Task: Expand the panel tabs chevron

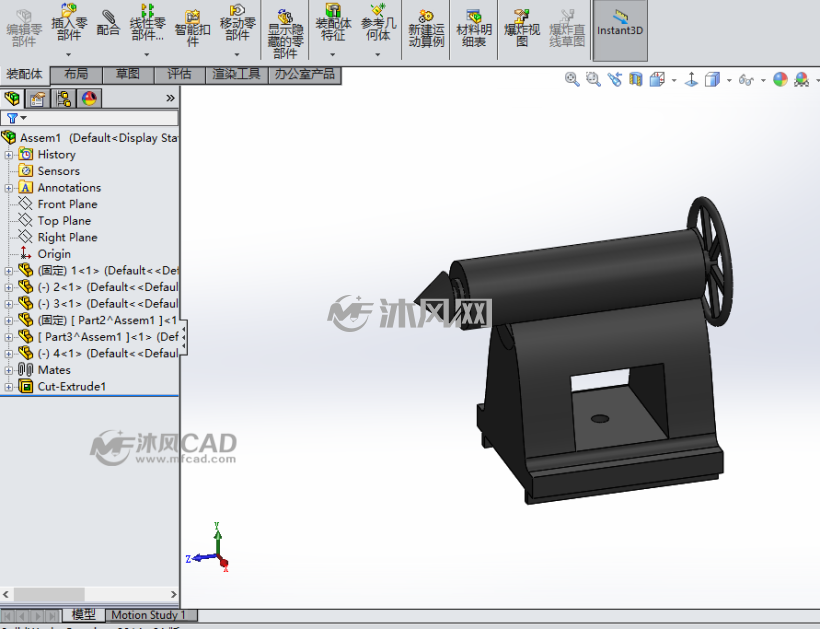Action: click(170, 98)
